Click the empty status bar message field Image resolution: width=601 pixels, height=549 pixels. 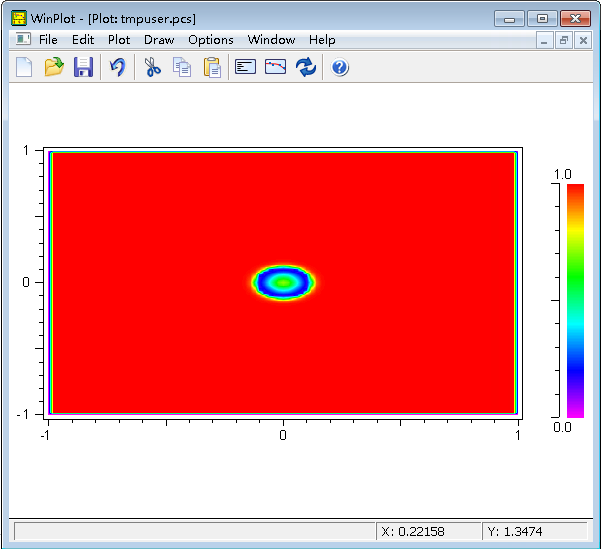194,531
